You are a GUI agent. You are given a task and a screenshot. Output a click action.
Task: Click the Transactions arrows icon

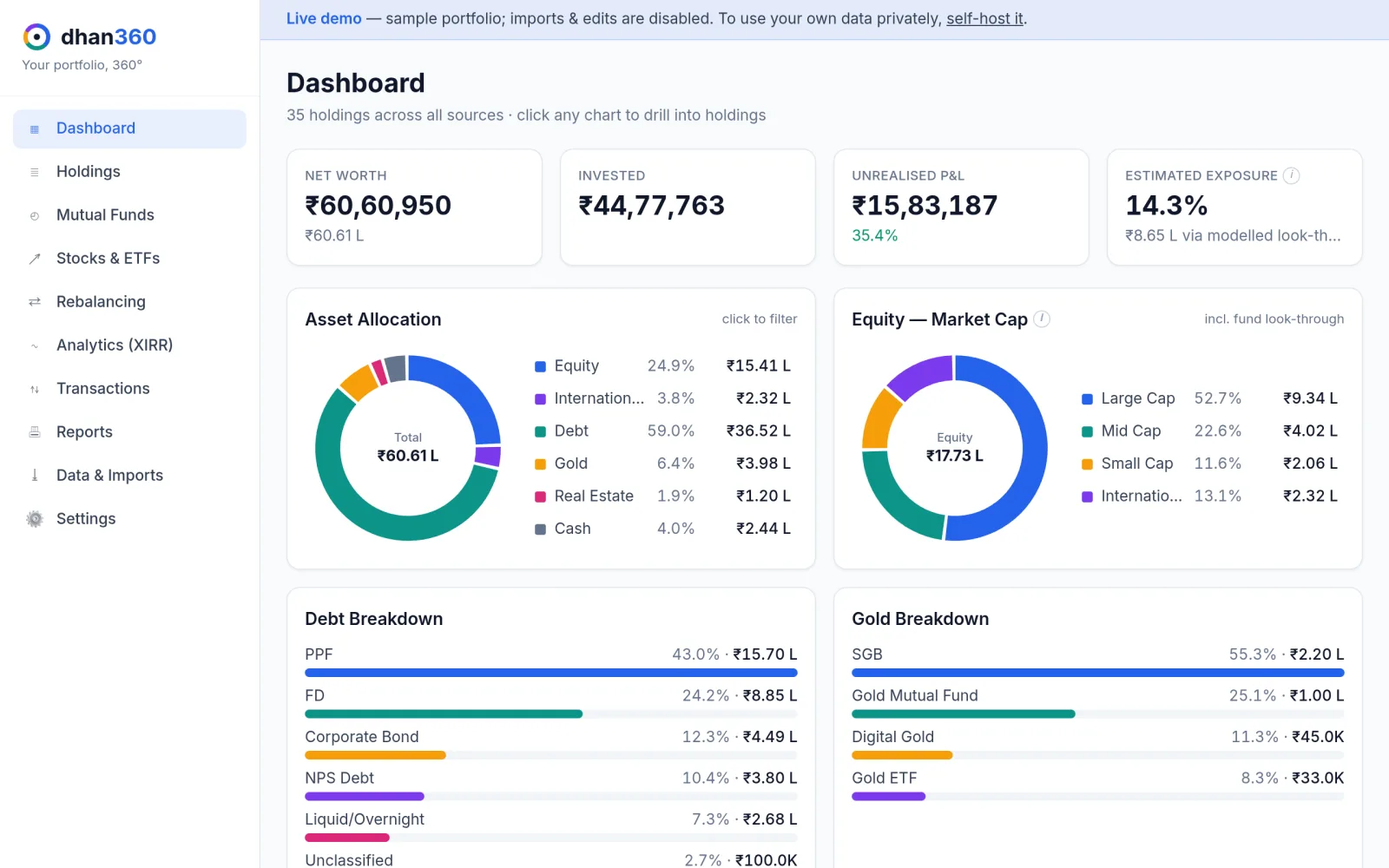(35, 389)
